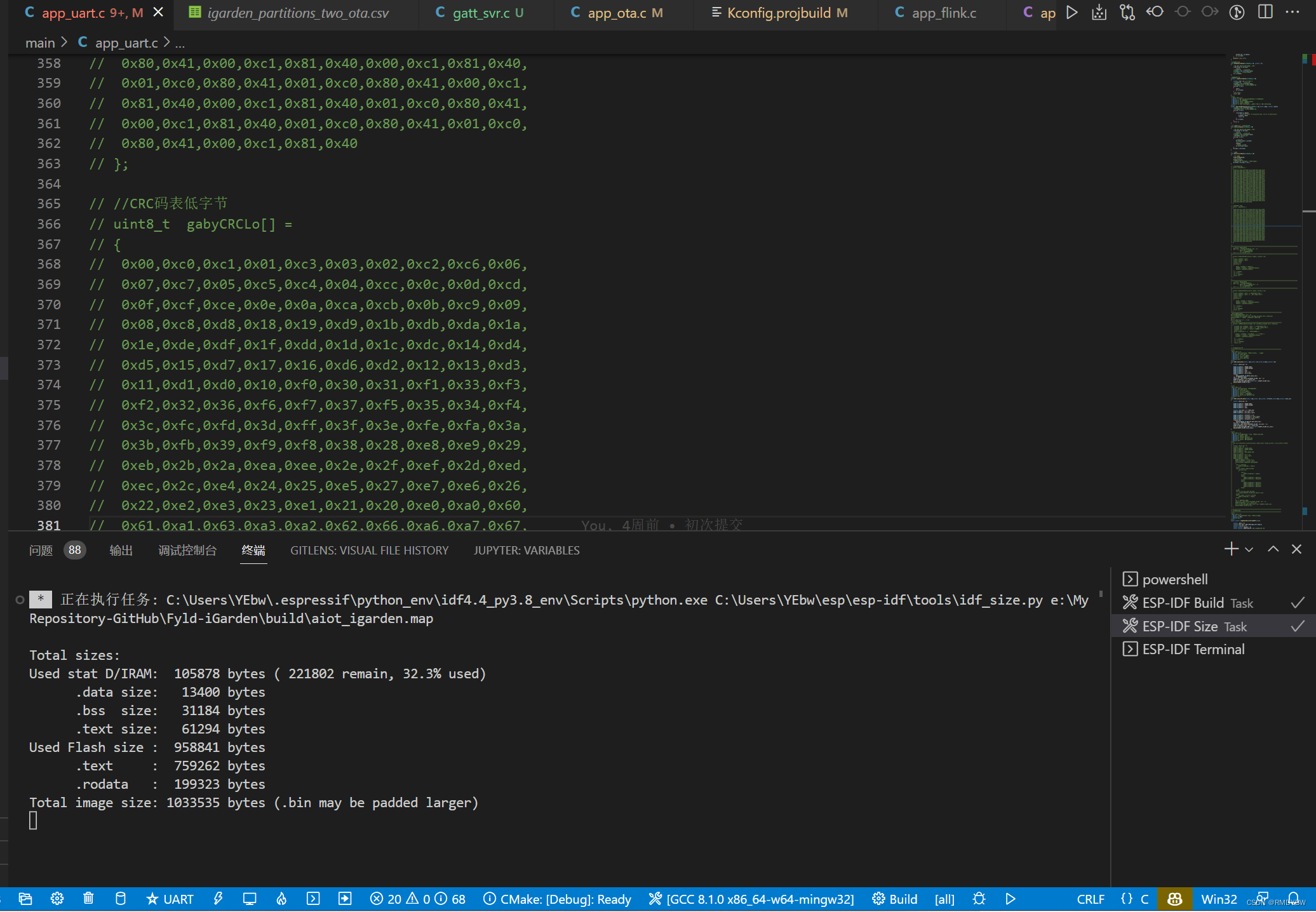Screen dimensions: 1316x912
Task: Open the new terminal launch profile dropdown
Action: point(1249,549)
